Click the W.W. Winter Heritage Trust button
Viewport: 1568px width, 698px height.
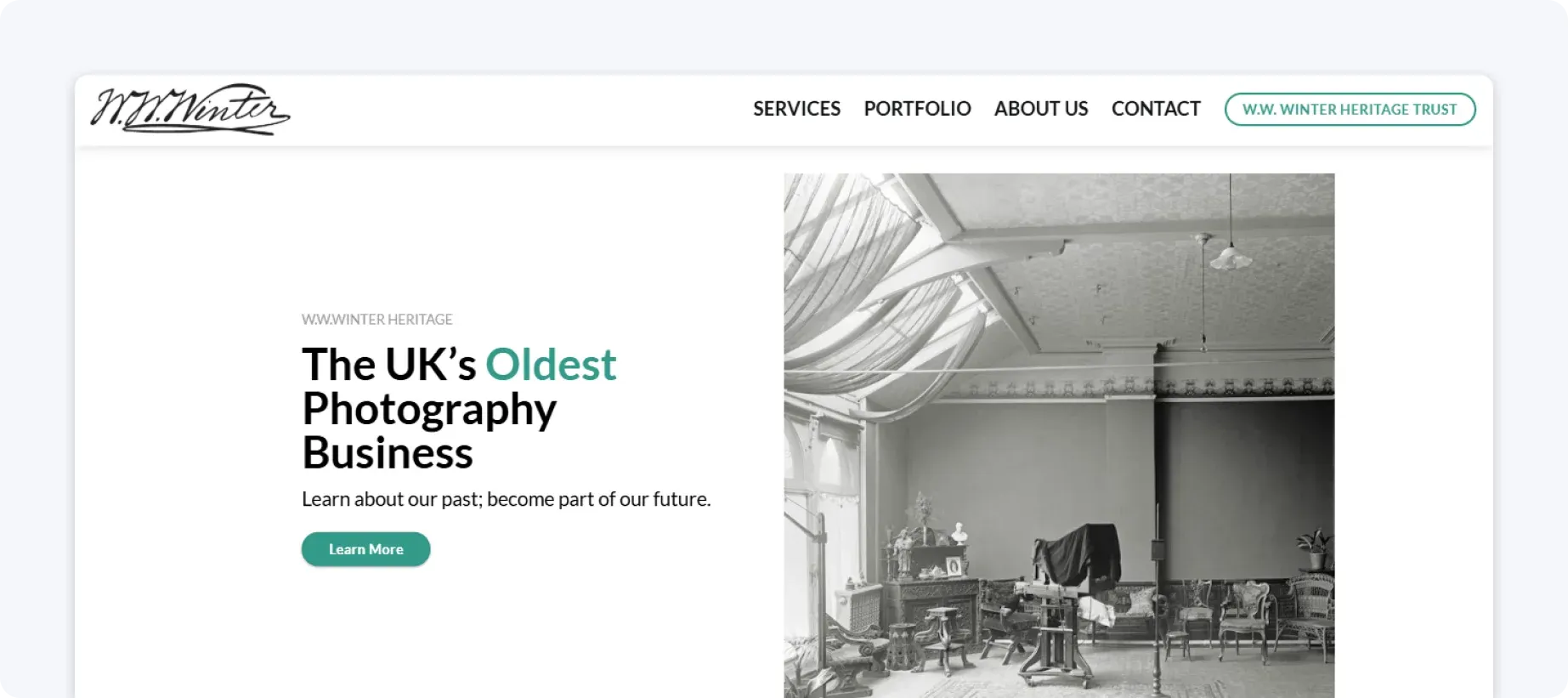(1350, 110)
